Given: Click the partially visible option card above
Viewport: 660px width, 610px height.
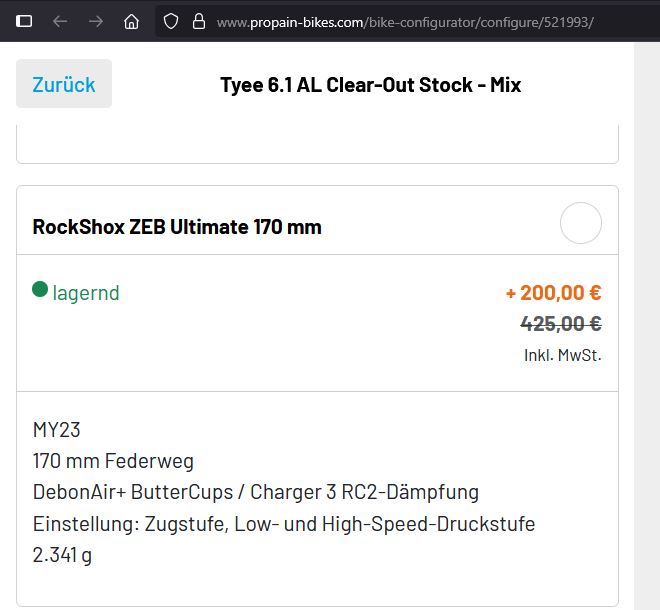Looking at the screenshot, I should click(317, 145).
